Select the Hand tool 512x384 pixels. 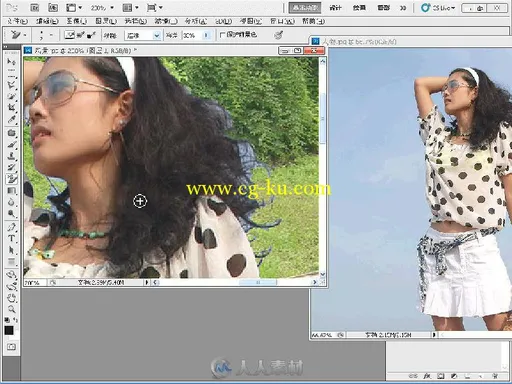11,298
